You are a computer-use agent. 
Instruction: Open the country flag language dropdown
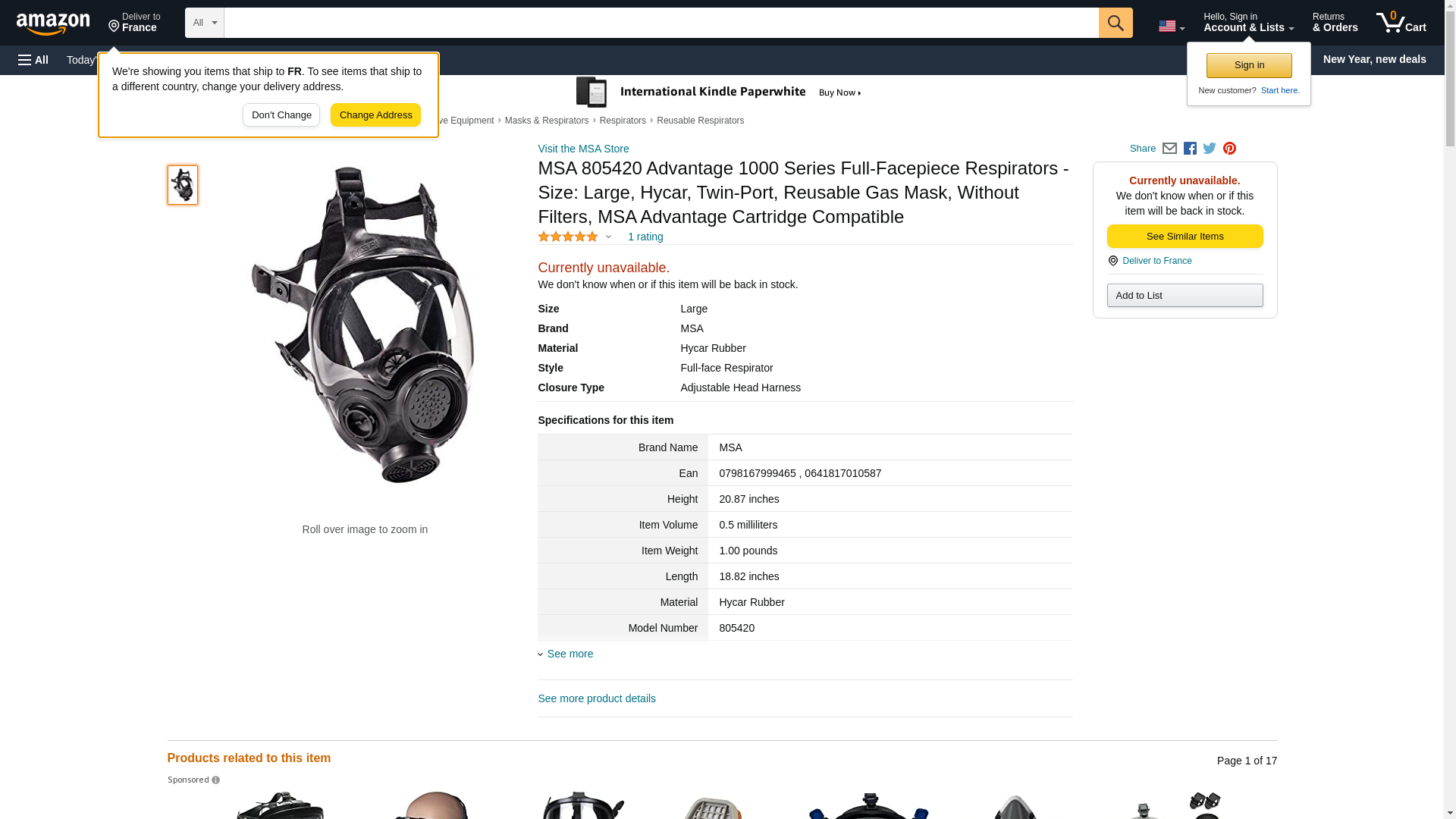1171,26
